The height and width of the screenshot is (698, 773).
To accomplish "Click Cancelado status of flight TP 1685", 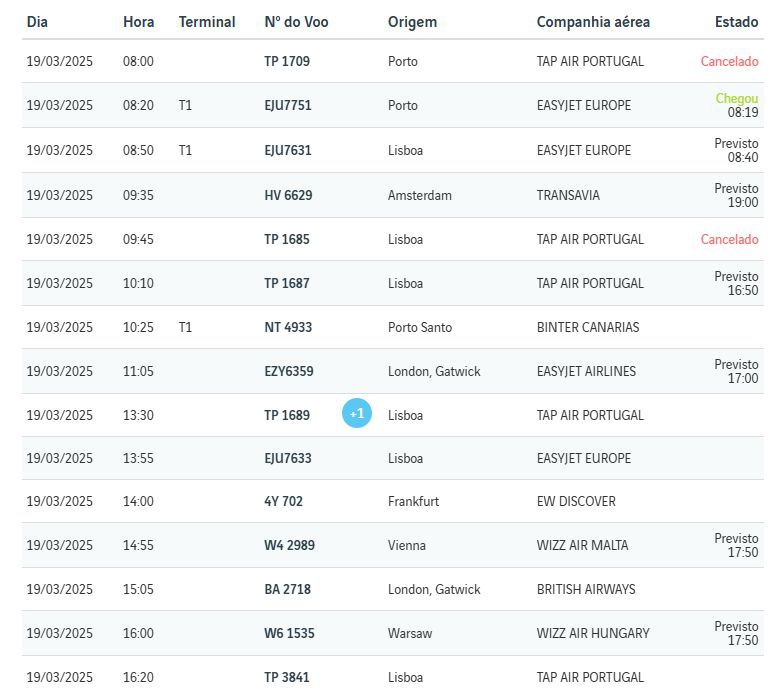I will pyautogui.click(x=729, y=239).
